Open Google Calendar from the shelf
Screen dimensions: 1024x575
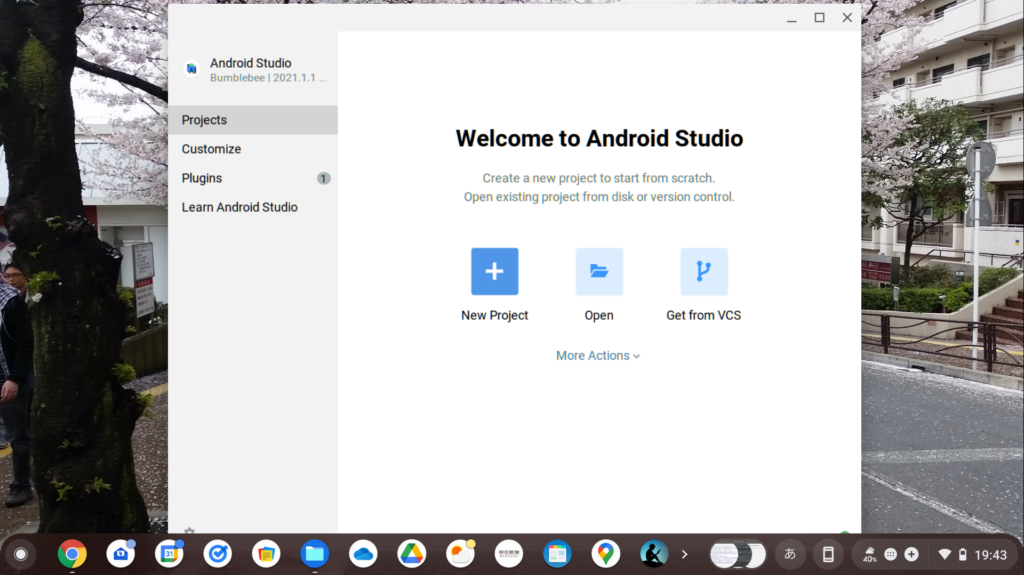(169, 554)
